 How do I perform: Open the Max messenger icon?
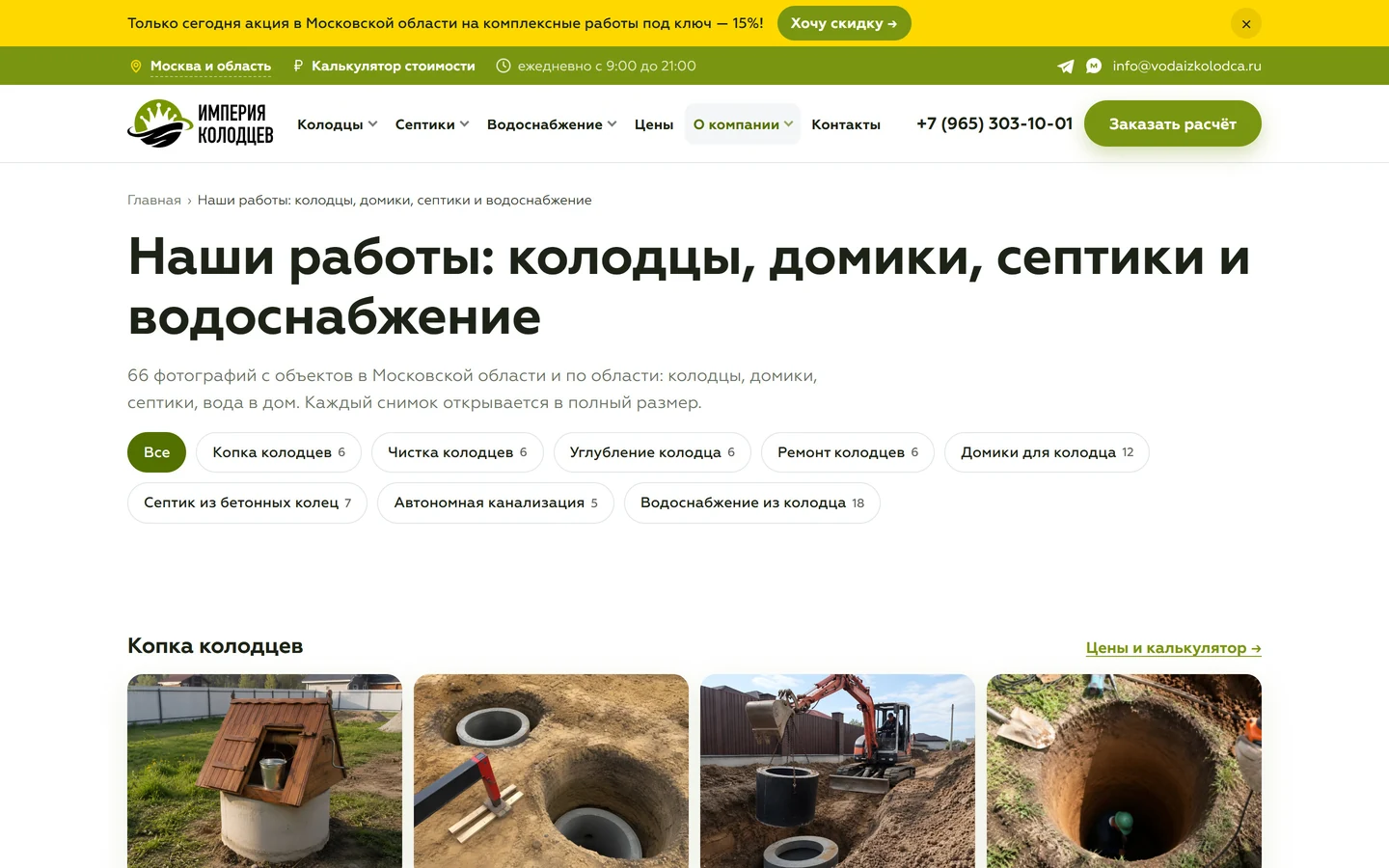1094,66
